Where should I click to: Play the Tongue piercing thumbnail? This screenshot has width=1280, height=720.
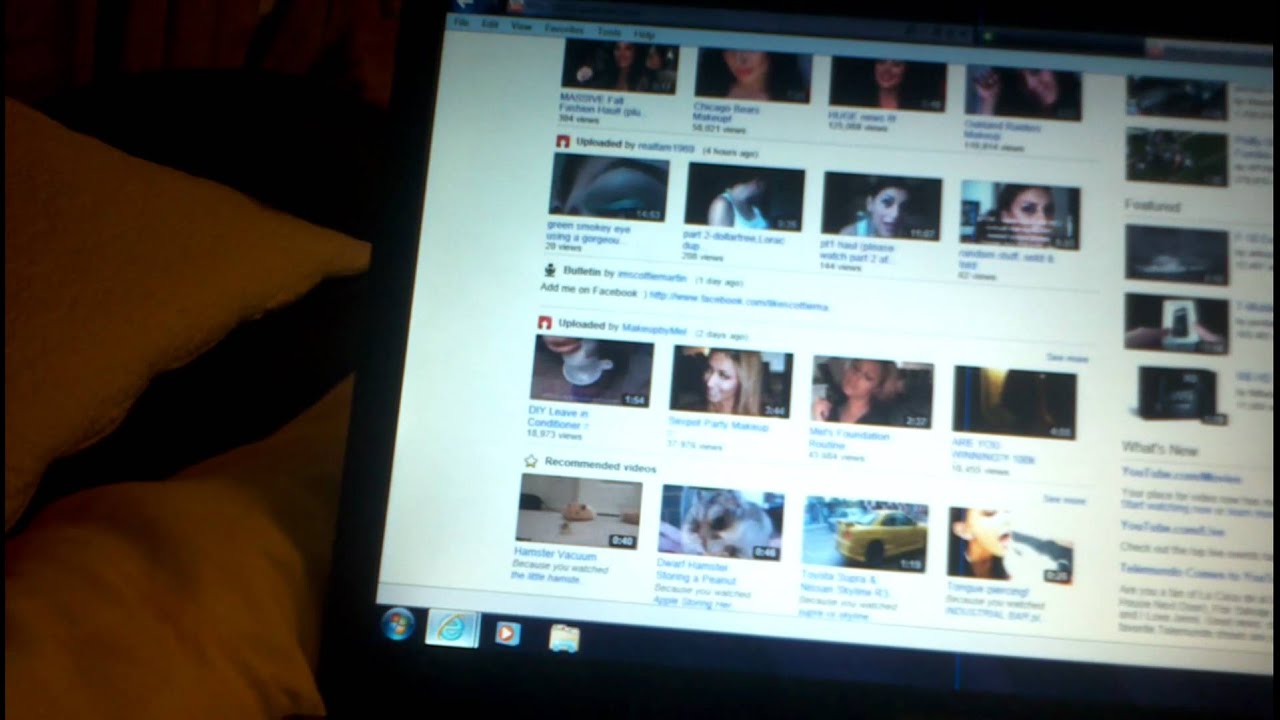[x=1010, y=545]
